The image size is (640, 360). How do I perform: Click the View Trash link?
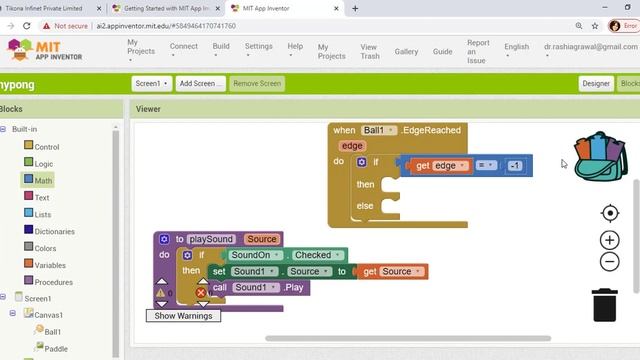pos(370,51)
